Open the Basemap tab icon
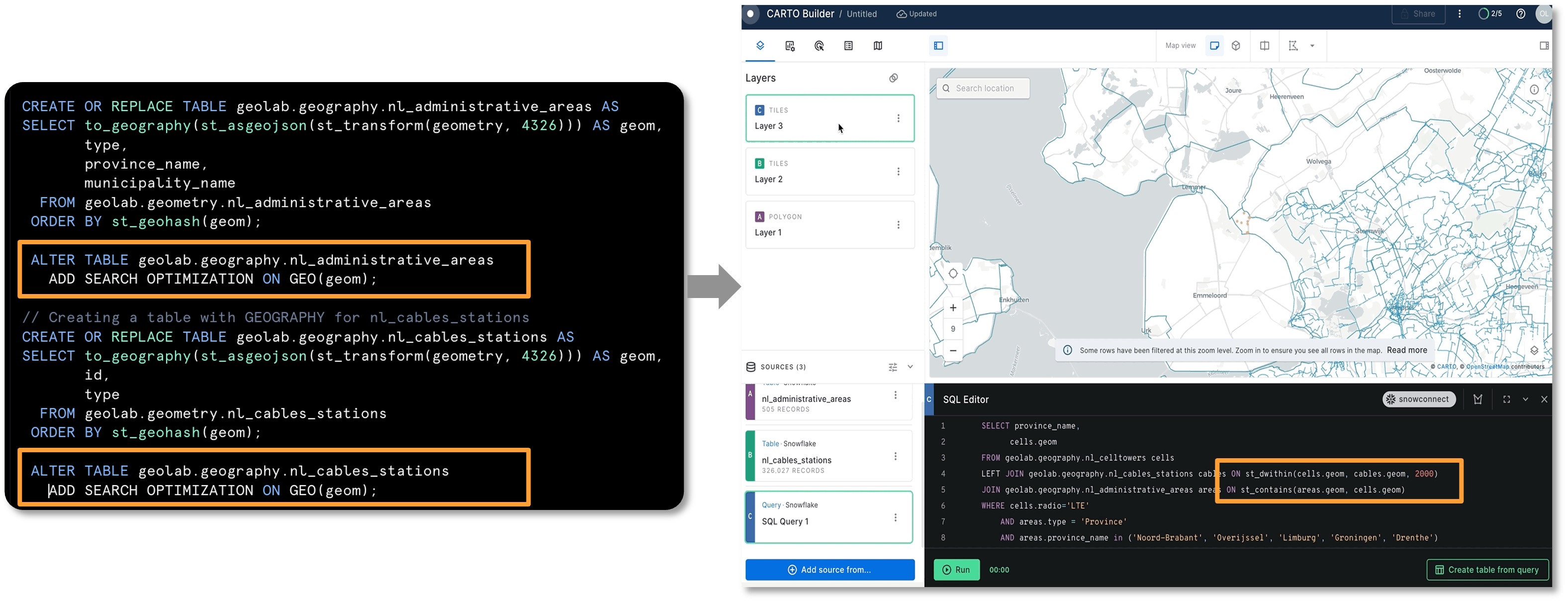Screen dimensions: 1568x602 (877, 46)
